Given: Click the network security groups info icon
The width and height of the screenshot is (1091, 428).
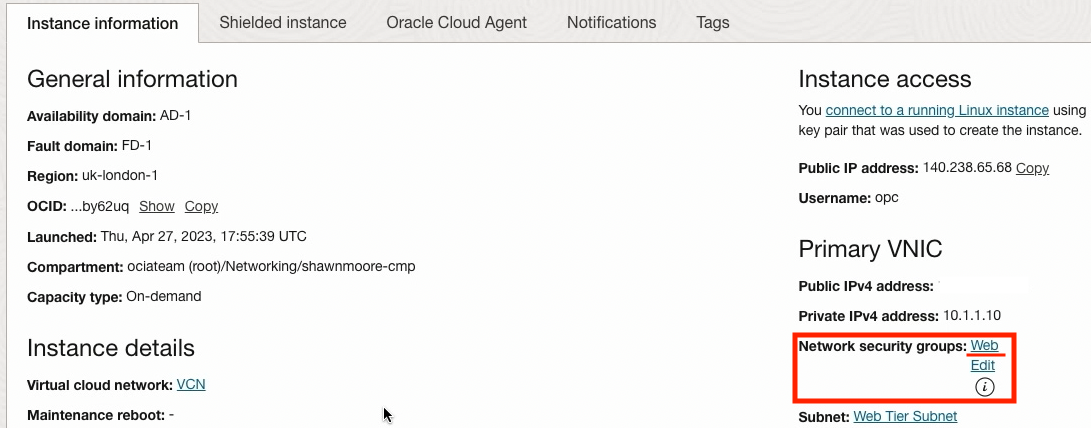Looking at the screenshot, I should pyautogui.click(x=984, y=387).
